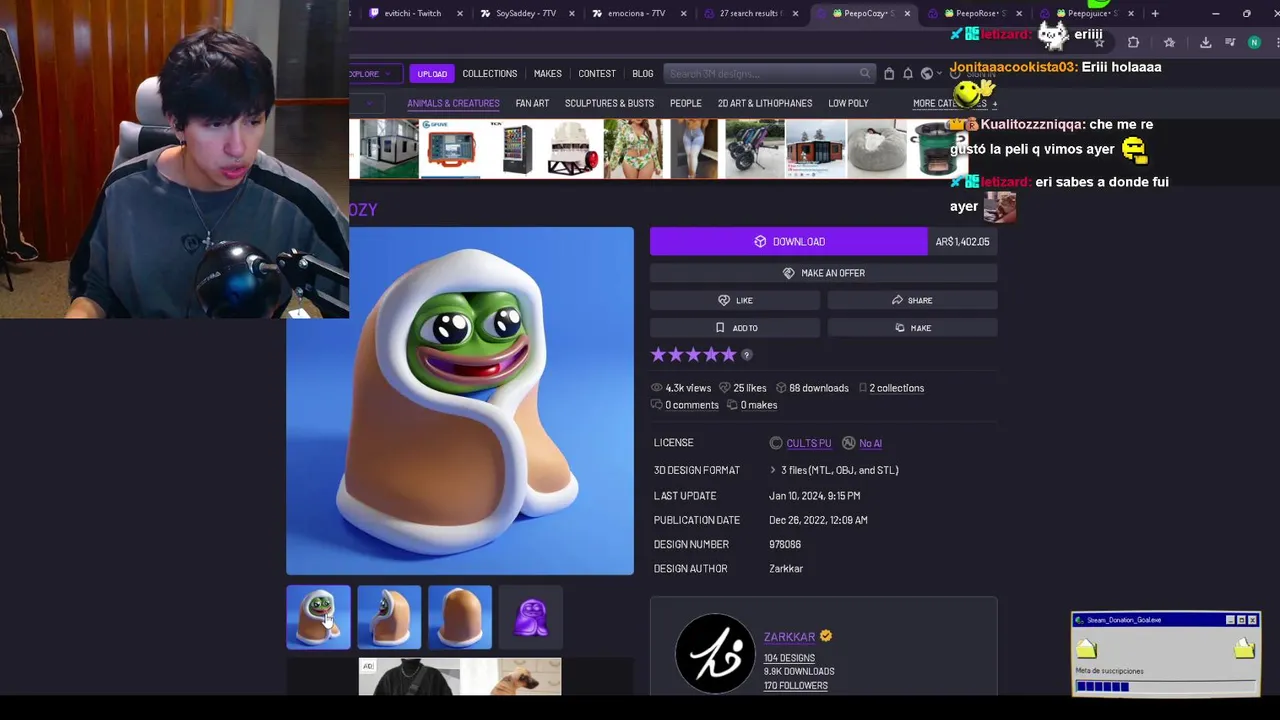
Task: Open a new browser tab
Action: pos(1155,13)
